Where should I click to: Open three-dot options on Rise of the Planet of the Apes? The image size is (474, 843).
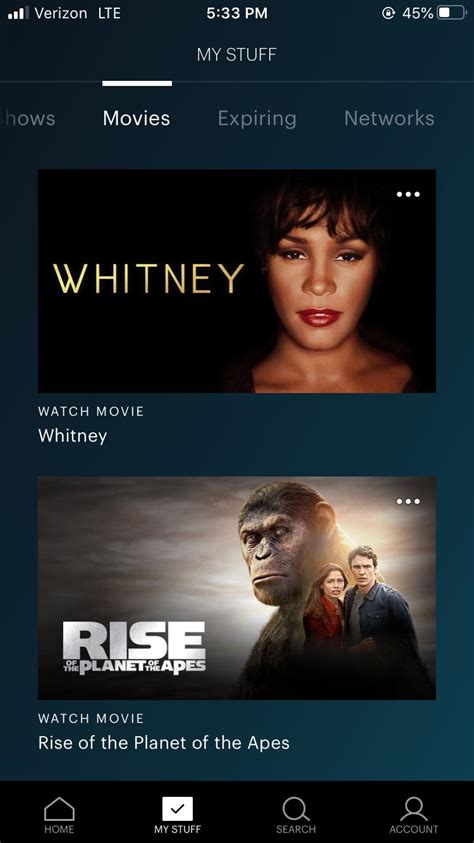pyautogui.click(x=408, y=501)
